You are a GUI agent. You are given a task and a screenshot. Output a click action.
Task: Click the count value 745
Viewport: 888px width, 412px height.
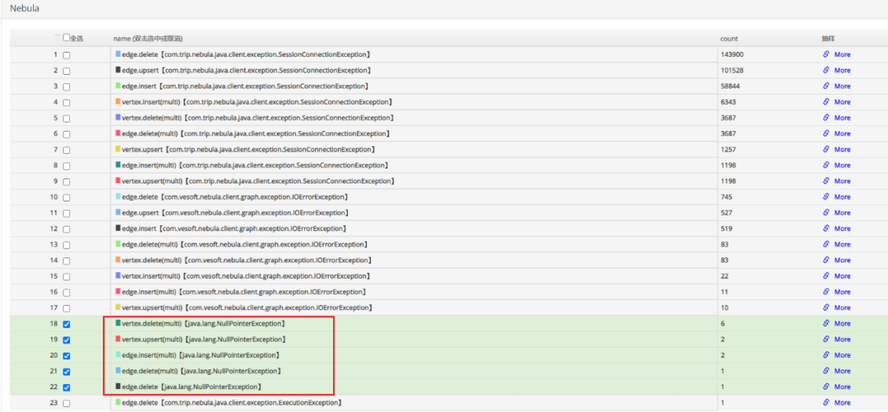pos(727,197)
